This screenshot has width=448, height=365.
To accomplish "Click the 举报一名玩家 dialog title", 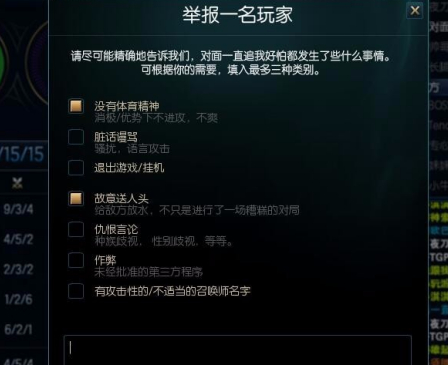I will [x=238, y=15].
